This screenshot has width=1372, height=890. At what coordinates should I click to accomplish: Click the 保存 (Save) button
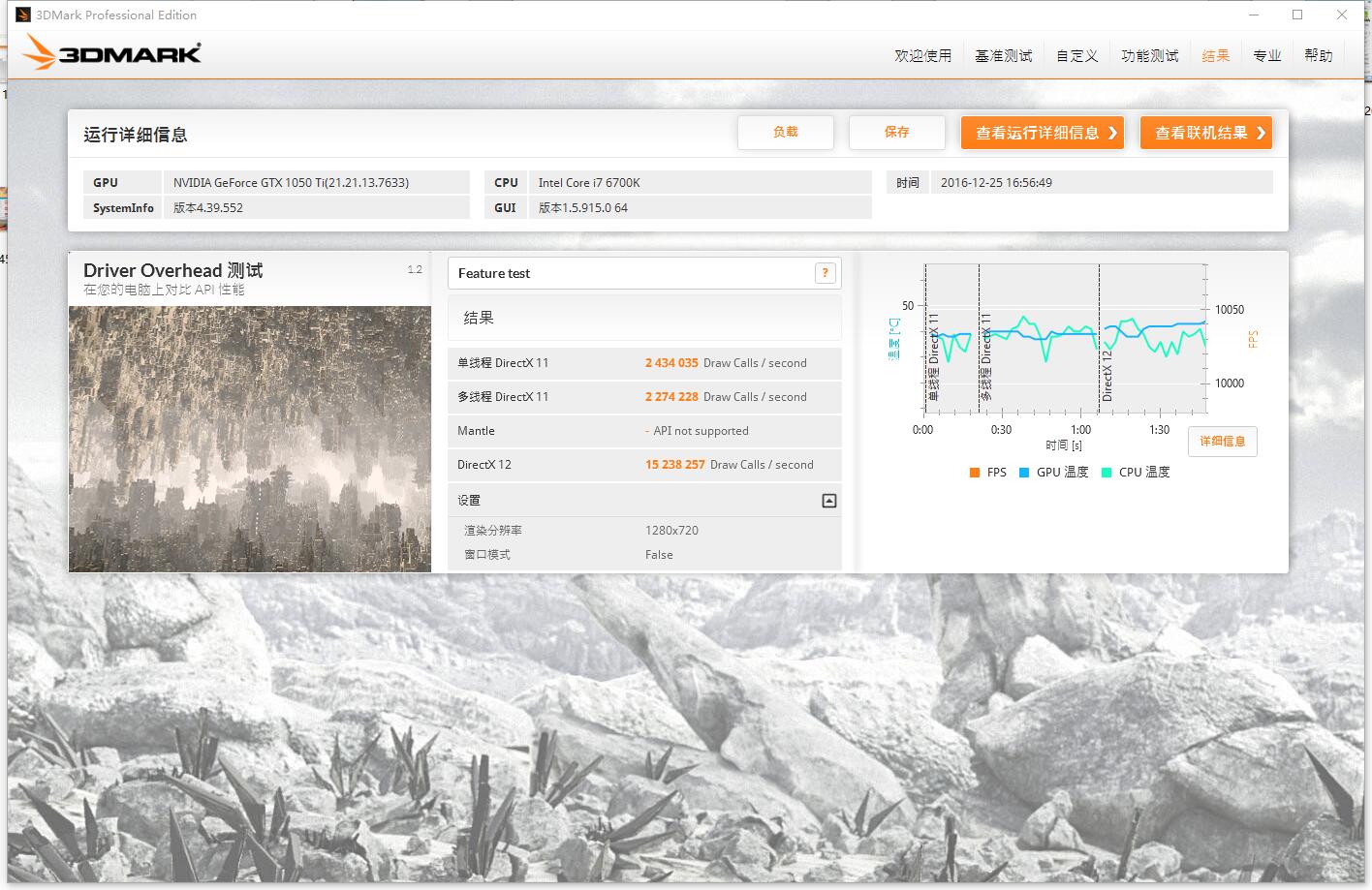[896, 132]
